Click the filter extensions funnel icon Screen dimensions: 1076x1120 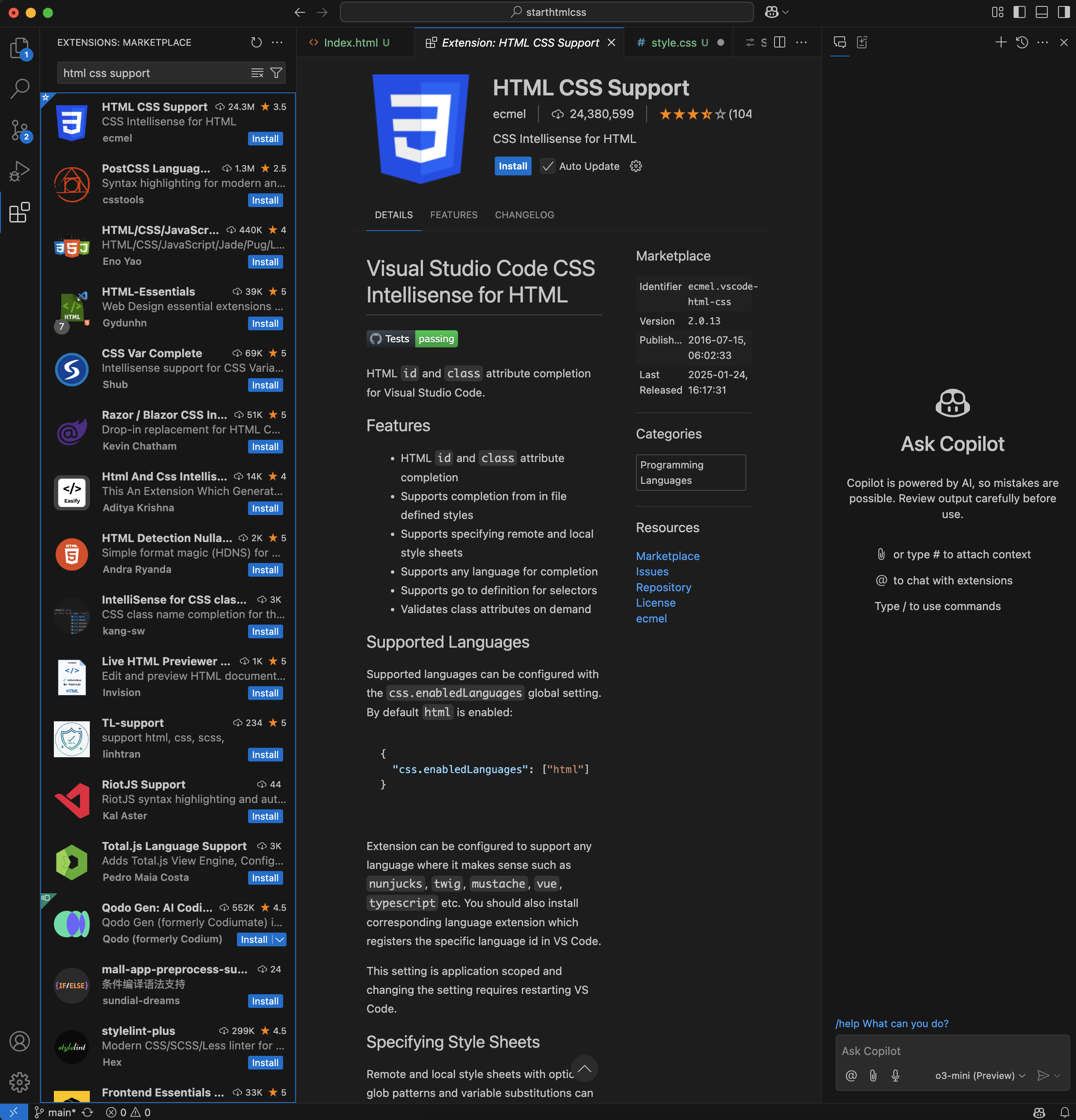(276, 73)
